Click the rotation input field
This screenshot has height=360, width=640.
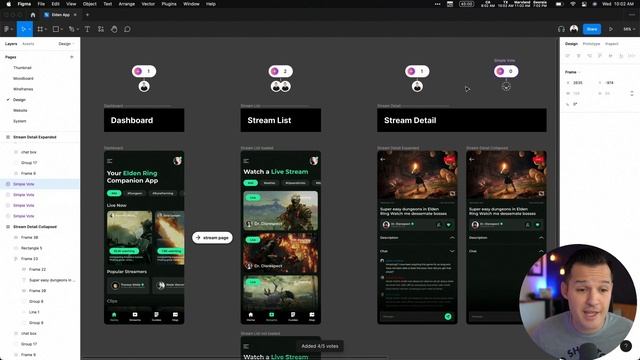pos(578,104)
